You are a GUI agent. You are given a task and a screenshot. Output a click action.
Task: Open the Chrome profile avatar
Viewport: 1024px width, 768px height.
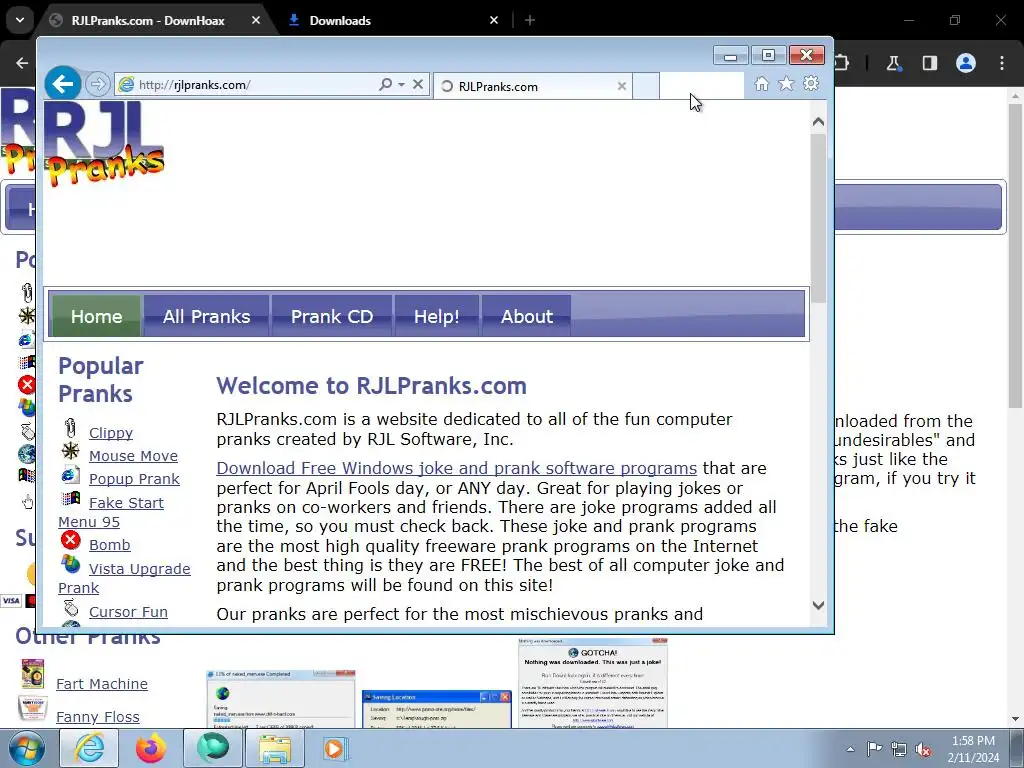[x=966, y=63]
